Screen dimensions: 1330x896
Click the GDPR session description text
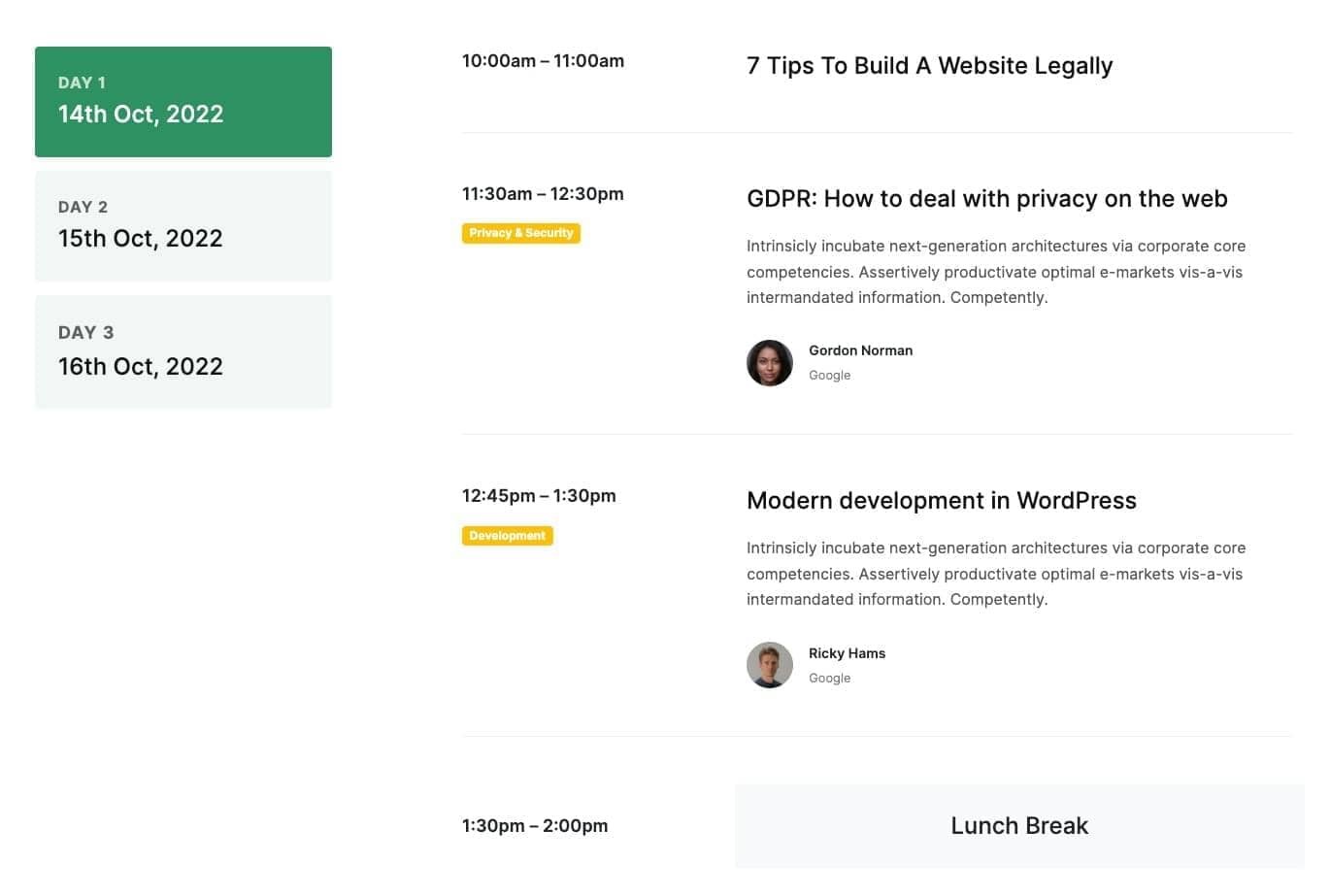pyautogui.click(x=995, y=272)
